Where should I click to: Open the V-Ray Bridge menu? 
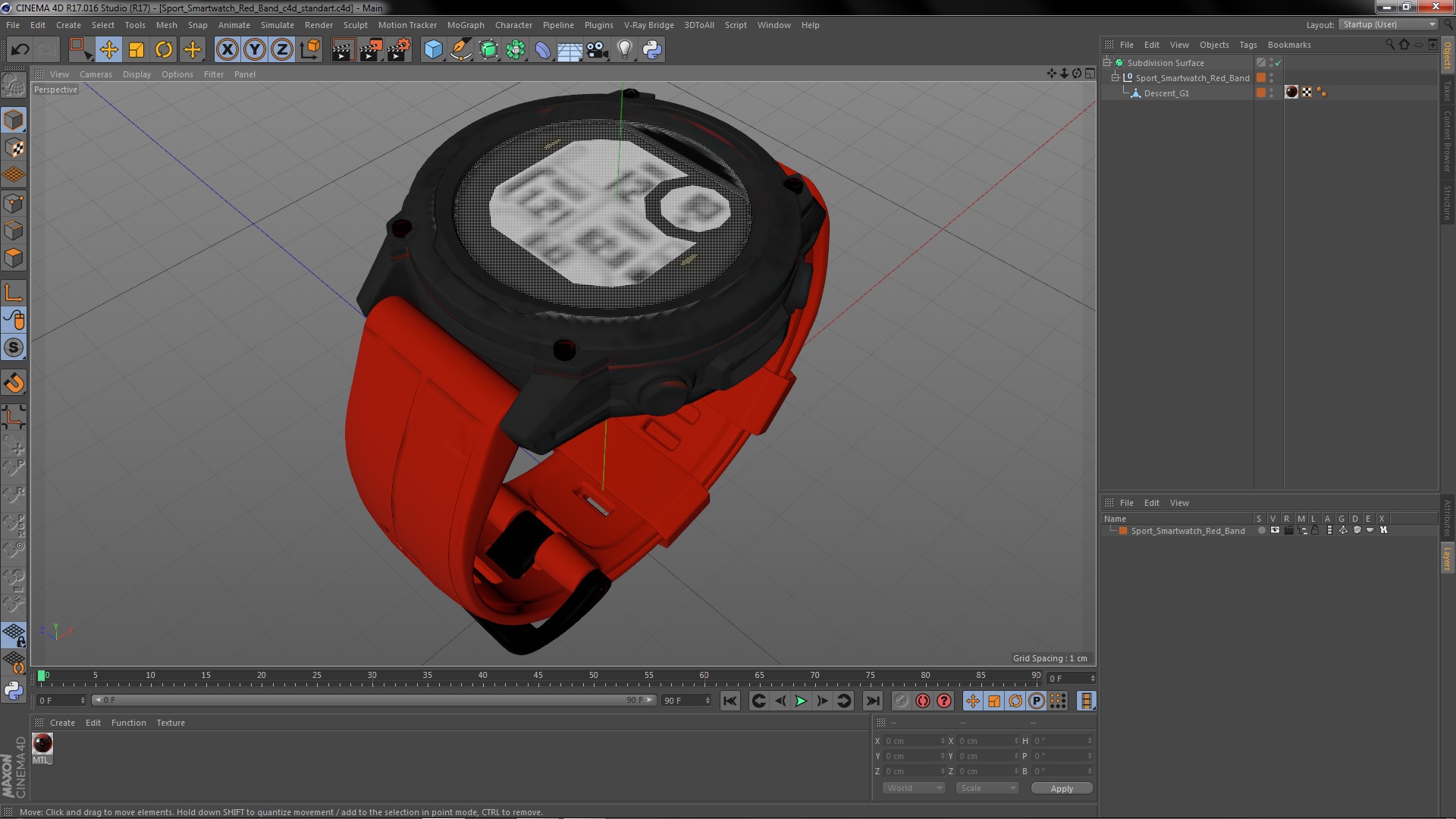point(648,25)
